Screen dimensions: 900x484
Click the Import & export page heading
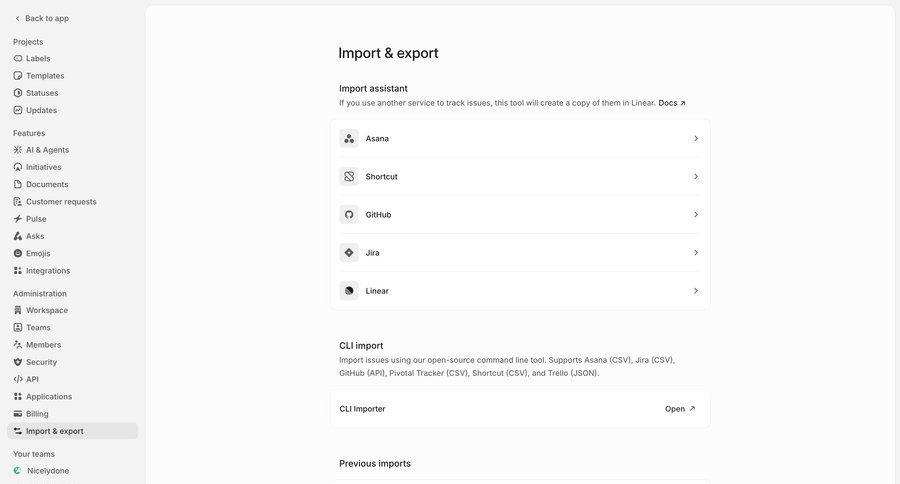pyautogui.click(x=388, y=53)
